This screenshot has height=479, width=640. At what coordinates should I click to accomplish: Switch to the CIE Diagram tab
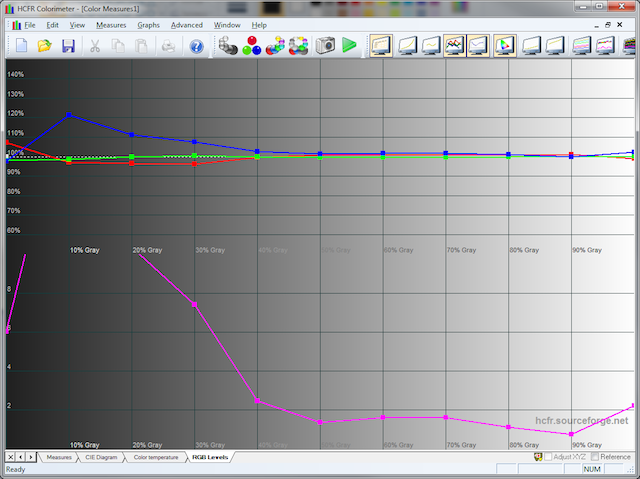[101, 457]
